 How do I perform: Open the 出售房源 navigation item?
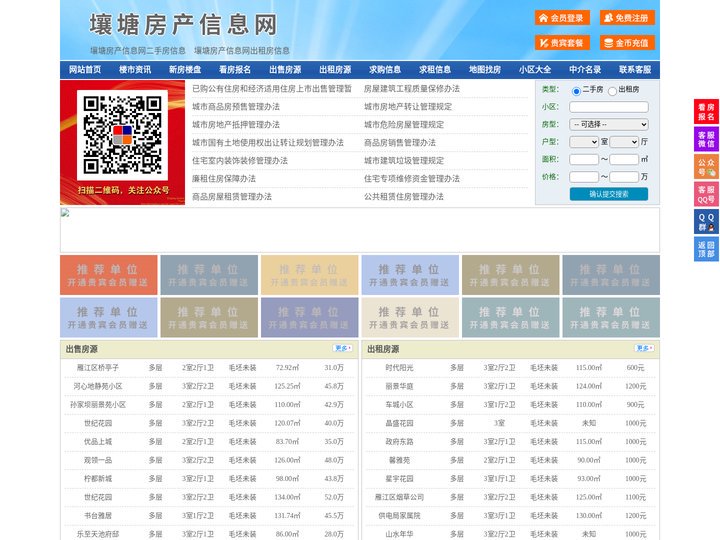click(285, 70)
